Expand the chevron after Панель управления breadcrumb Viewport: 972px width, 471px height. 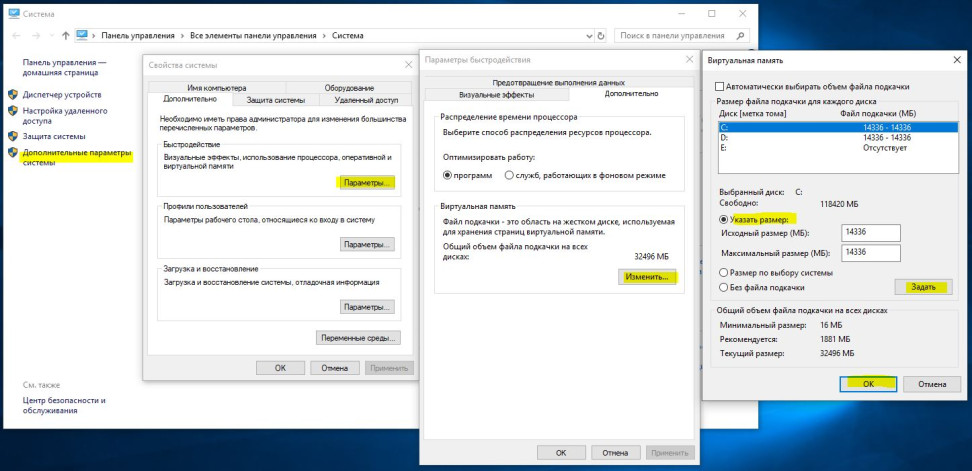(182, 36)
